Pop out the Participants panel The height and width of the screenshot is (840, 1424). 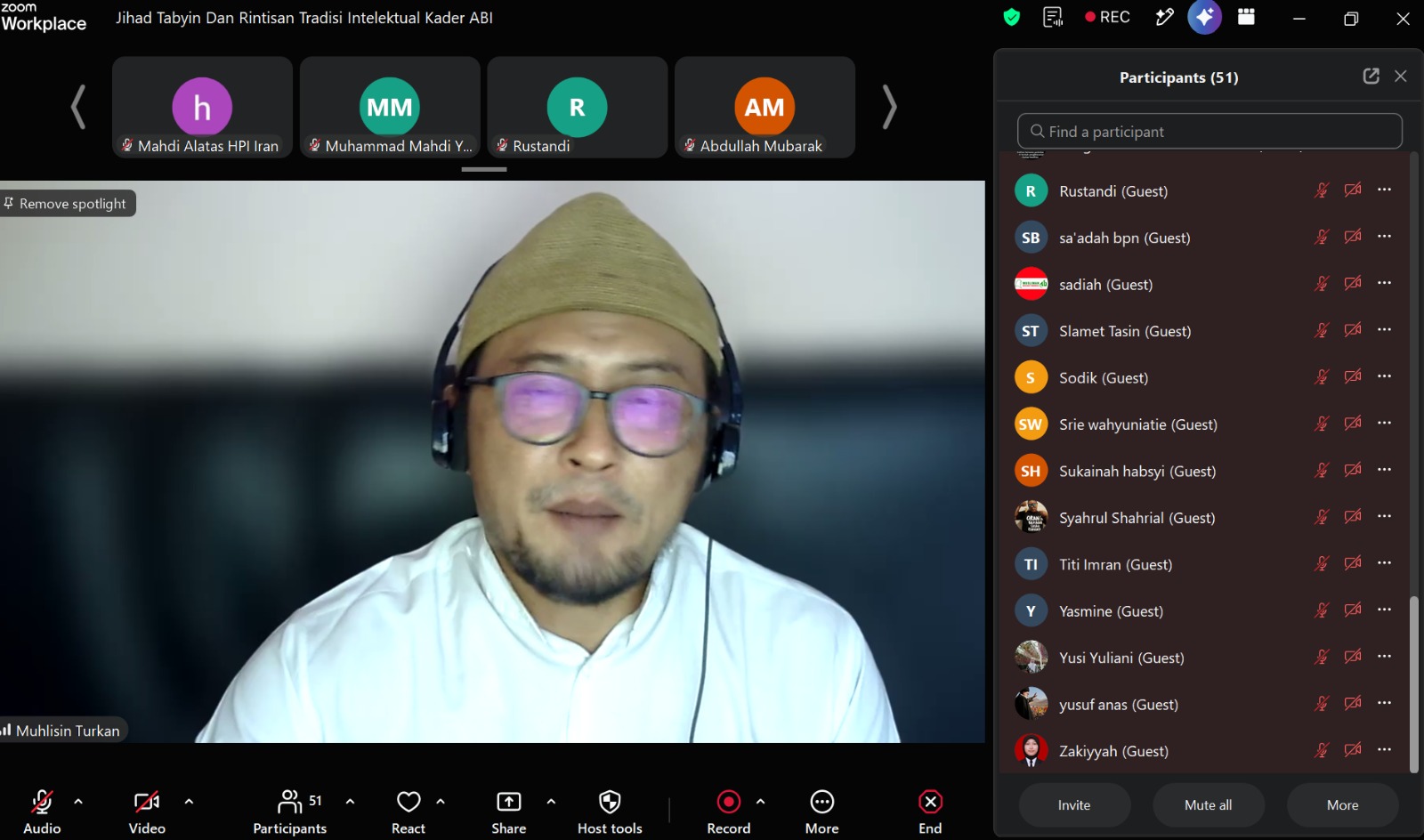click(x=1371, y=77)
